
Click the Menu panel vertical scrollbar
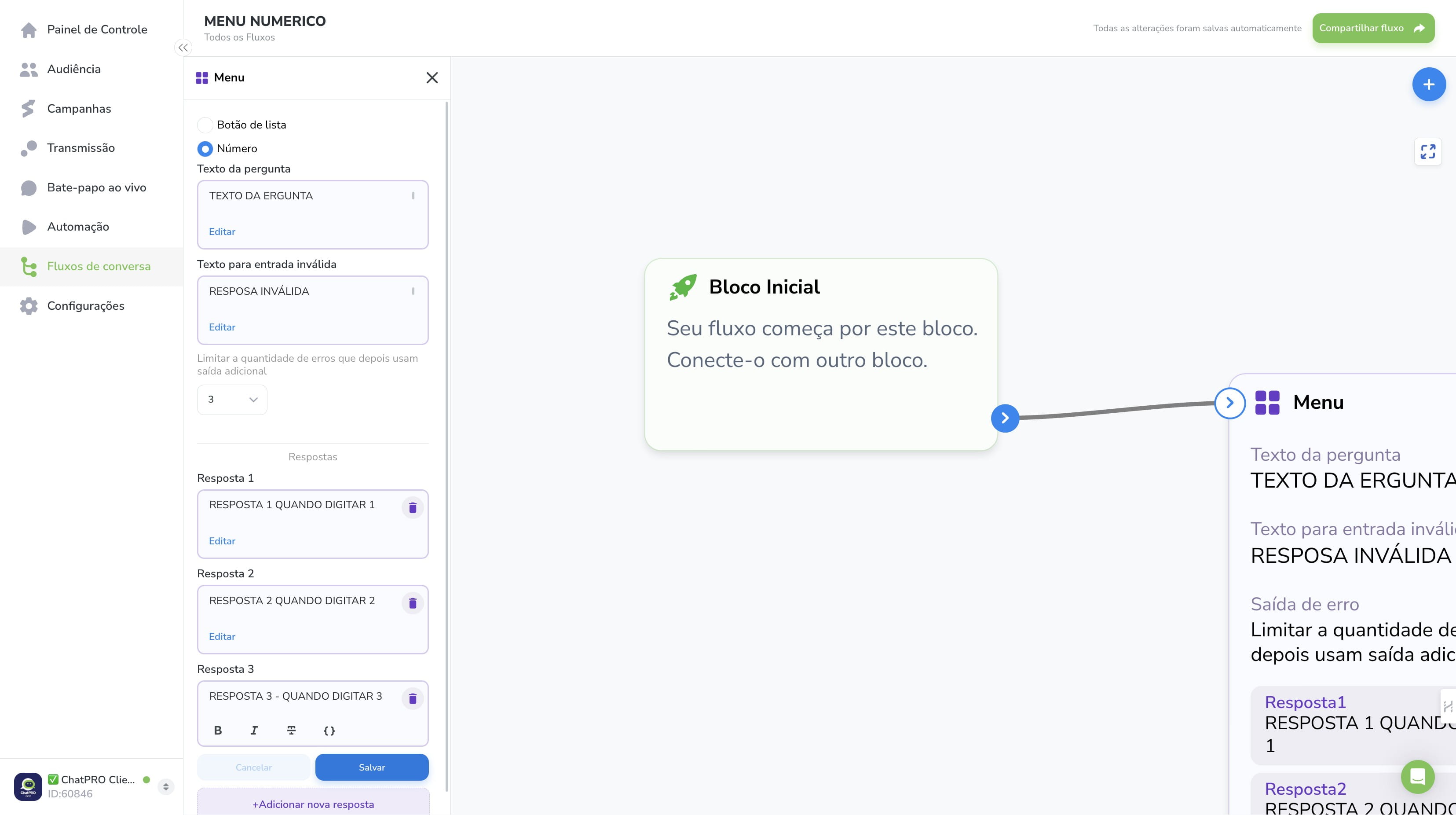coord(447,447)
